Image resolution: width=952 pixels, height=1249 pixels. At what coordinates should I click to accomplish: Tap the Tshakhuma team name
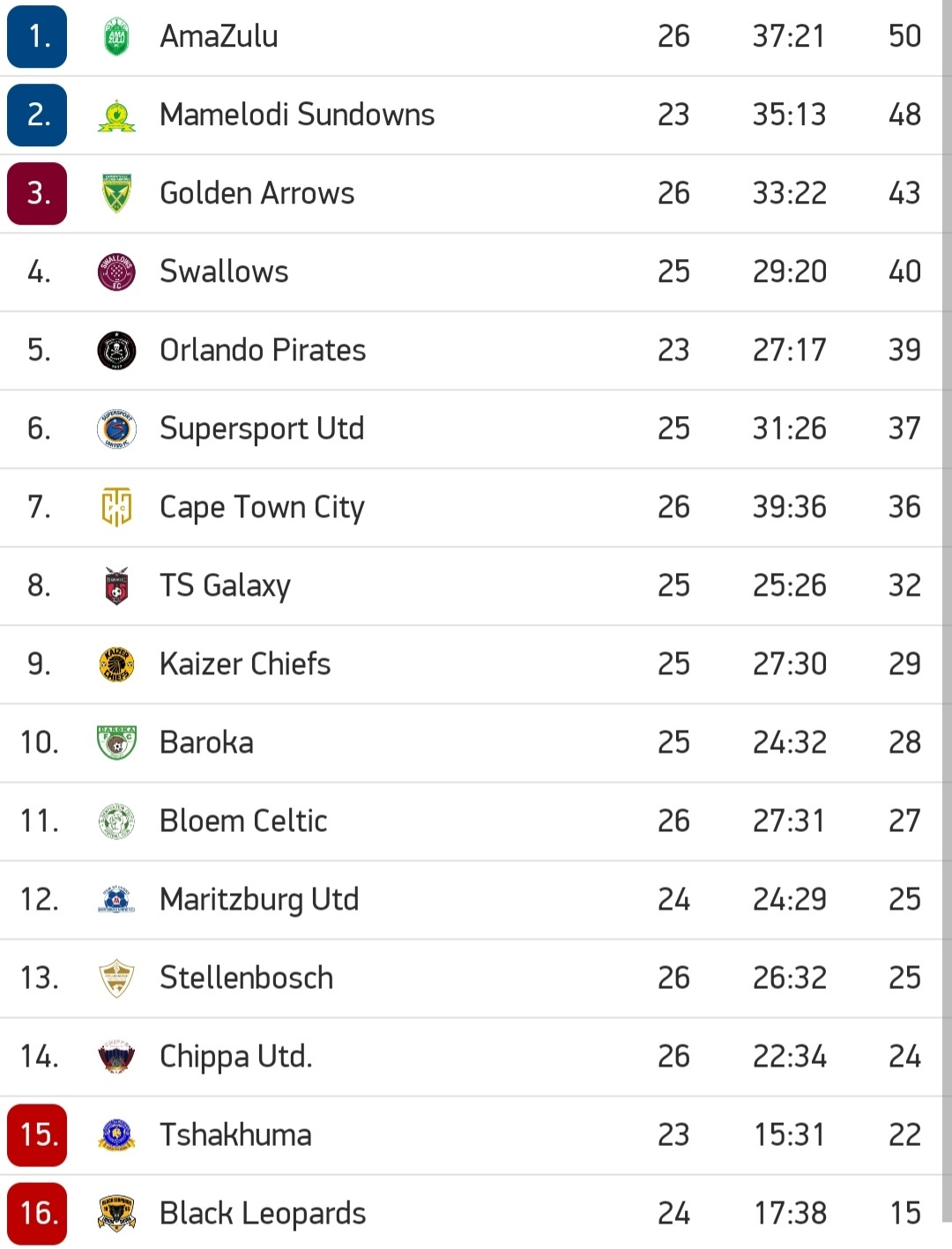[235, 1135]
